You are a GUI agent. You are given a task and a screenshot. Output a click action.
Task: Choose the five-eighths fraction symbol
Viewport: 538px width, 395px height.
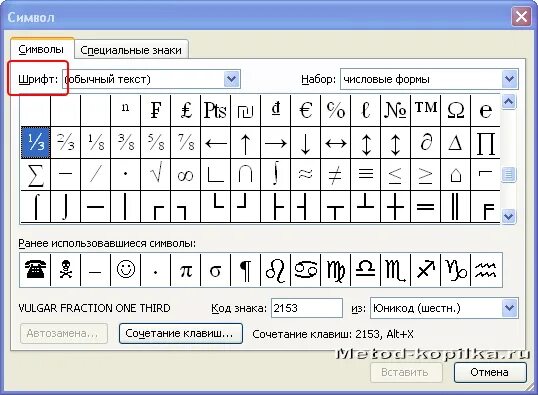click(156, 142)
